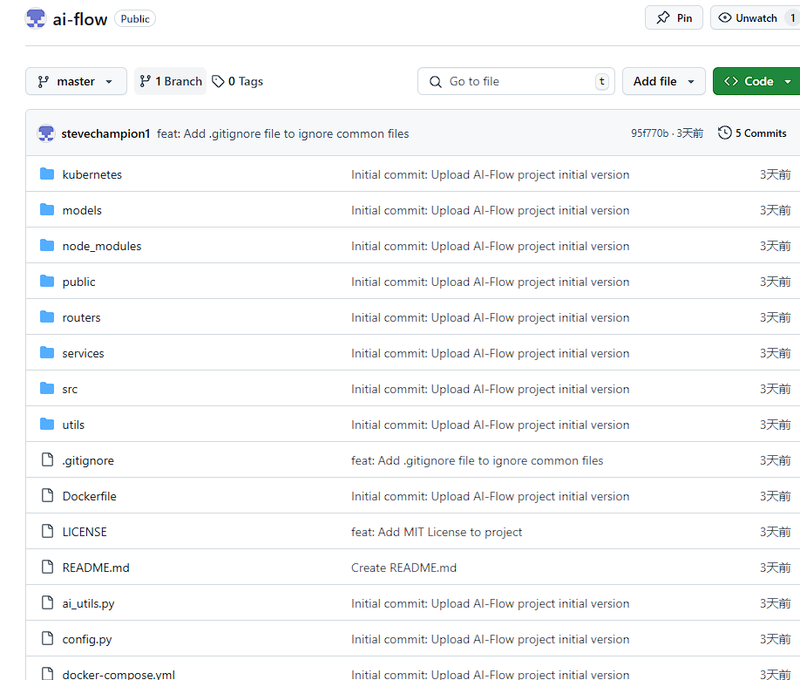Open the 5 Commits history link
The height and width of the screenshot is (680, 800).
(x=752, y=133)
